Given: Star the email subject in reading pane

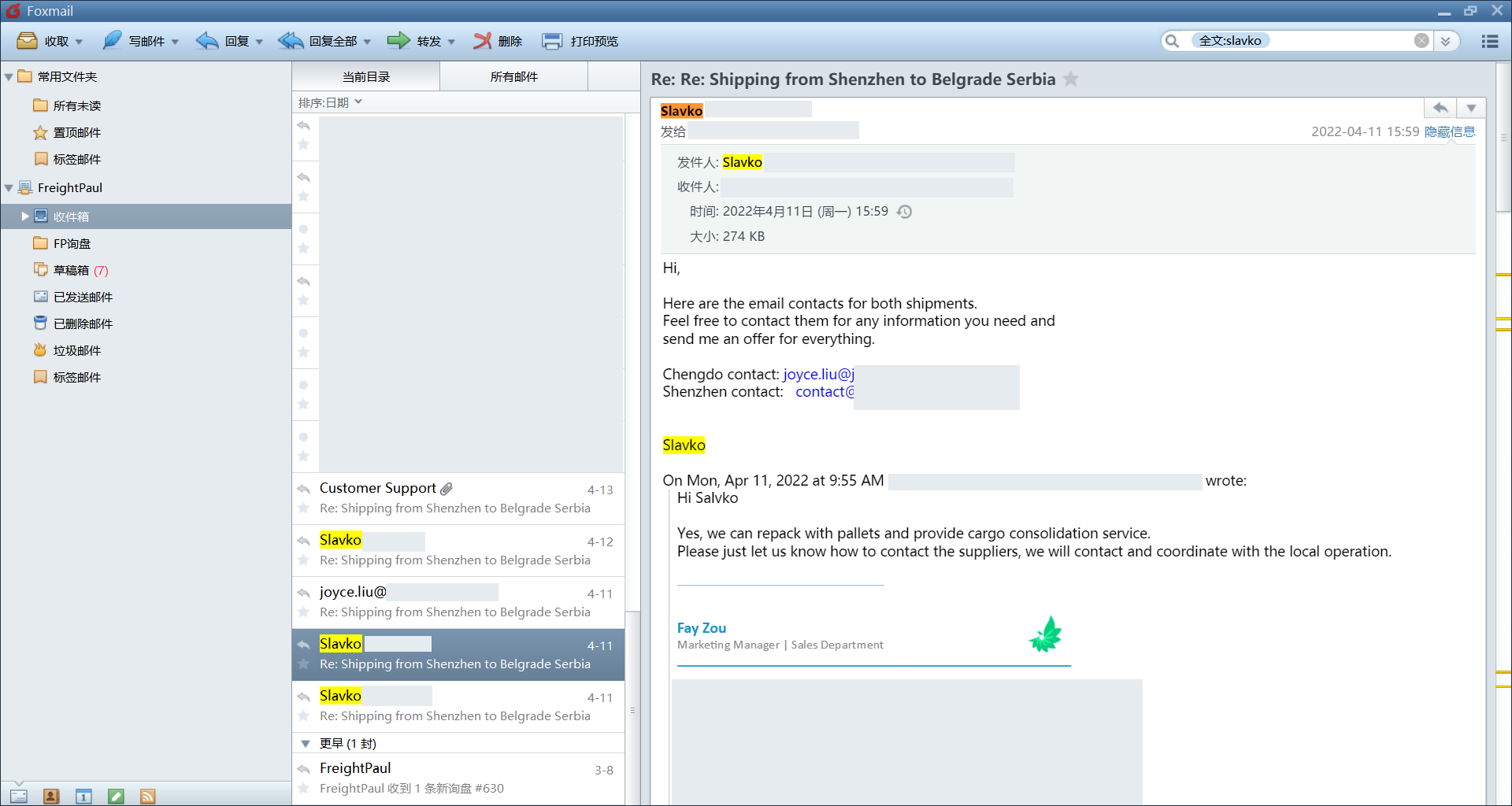Looking at the screenshot, I should (1071, 79).
